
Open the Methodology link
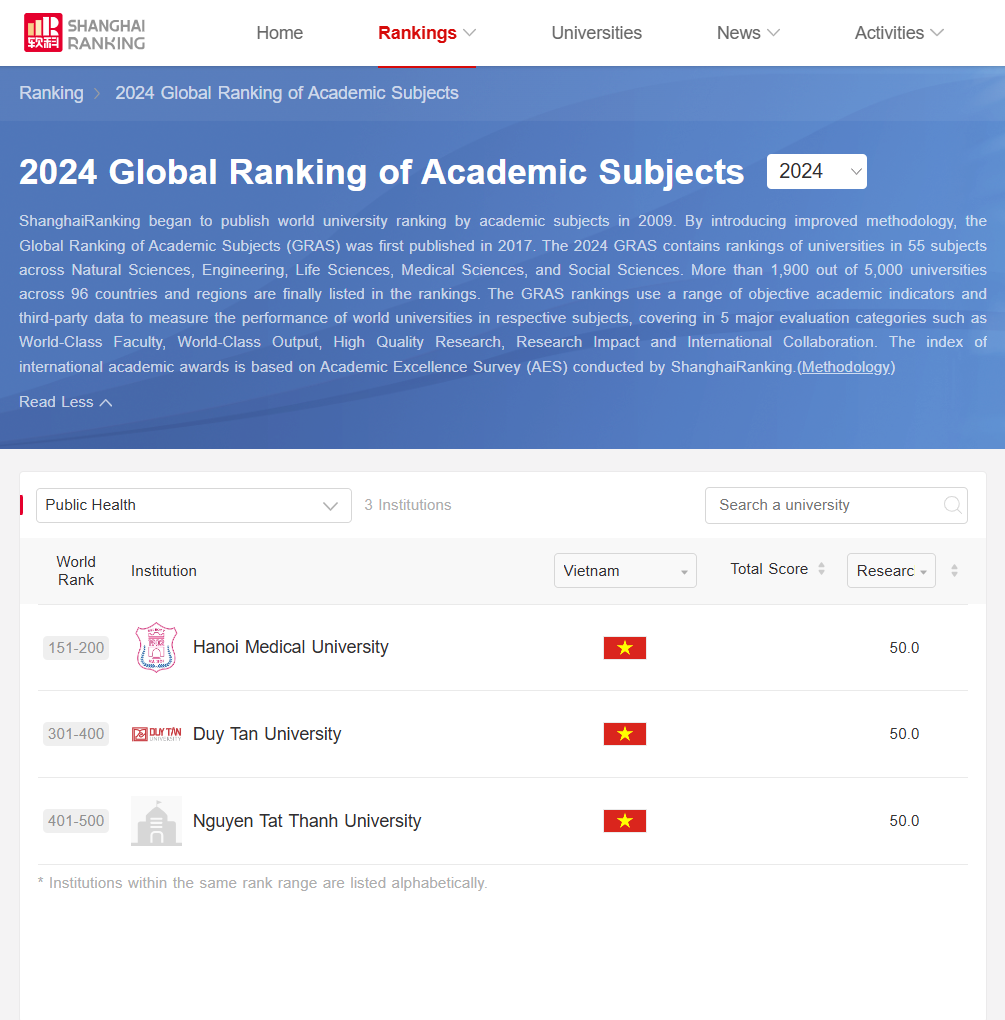click(x=846, y=367)
